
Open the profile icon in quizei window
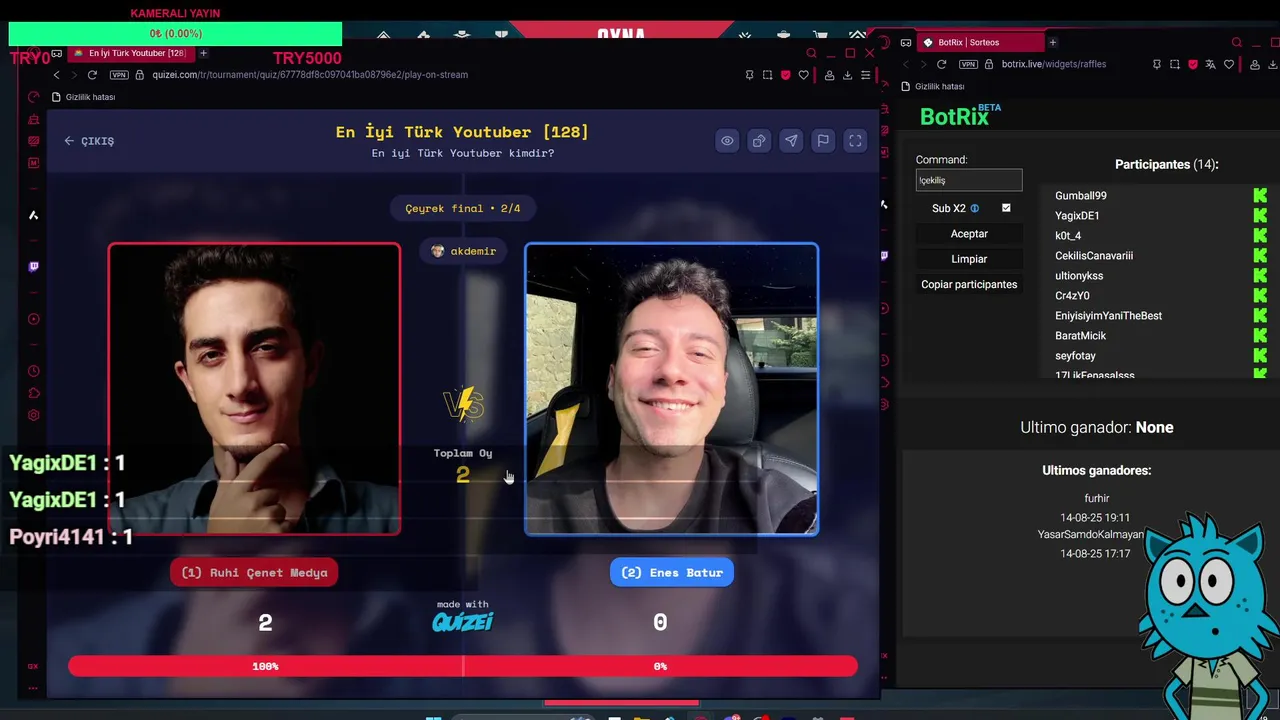829,75
